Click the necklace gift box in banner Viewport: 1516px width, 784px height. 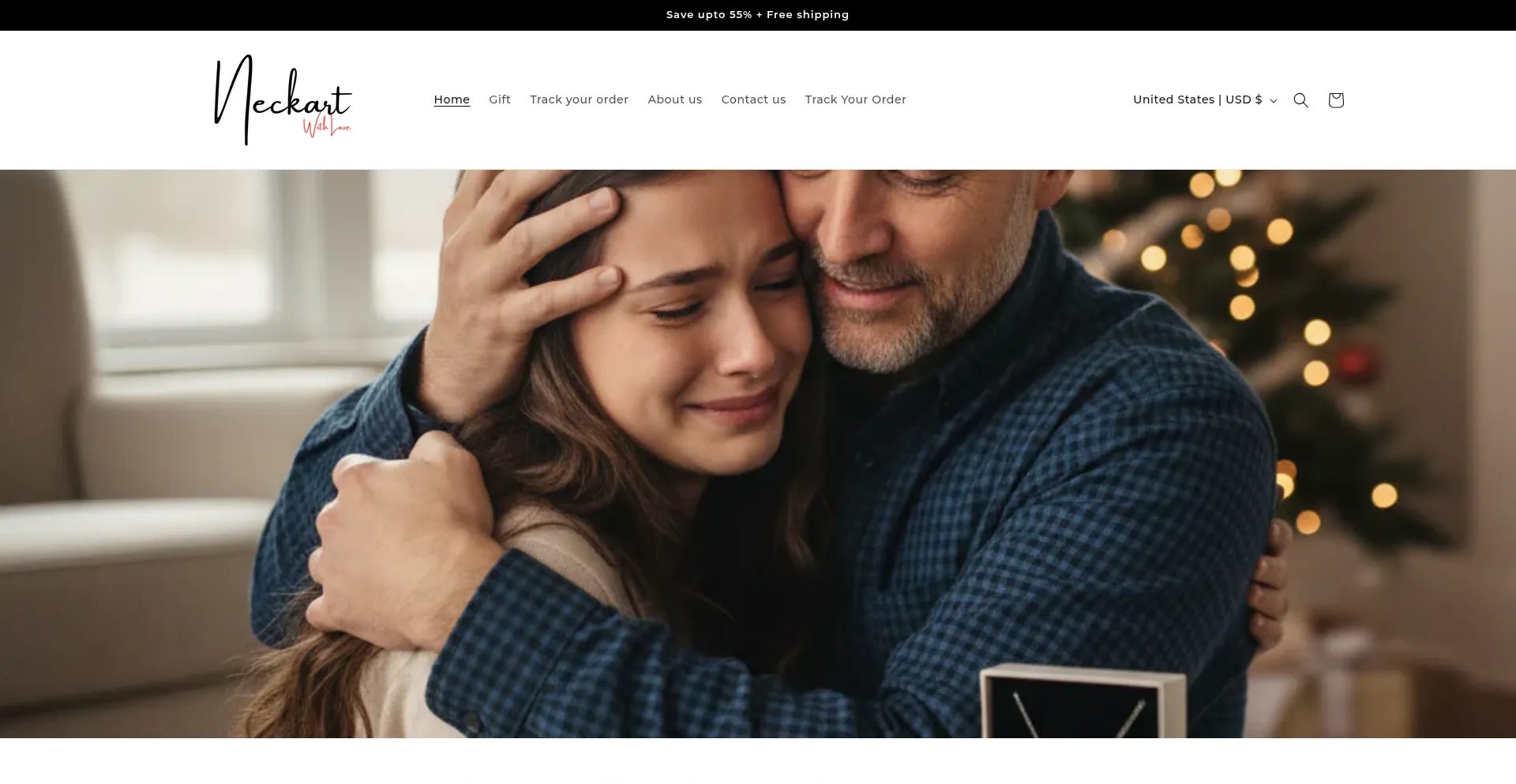[1082, 703]
